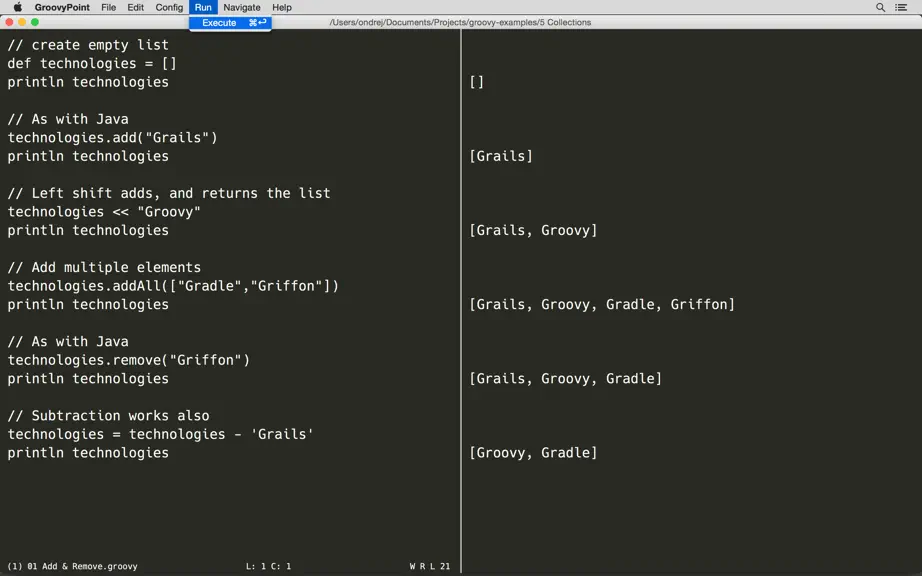Open the Help menu

(282, 7)
